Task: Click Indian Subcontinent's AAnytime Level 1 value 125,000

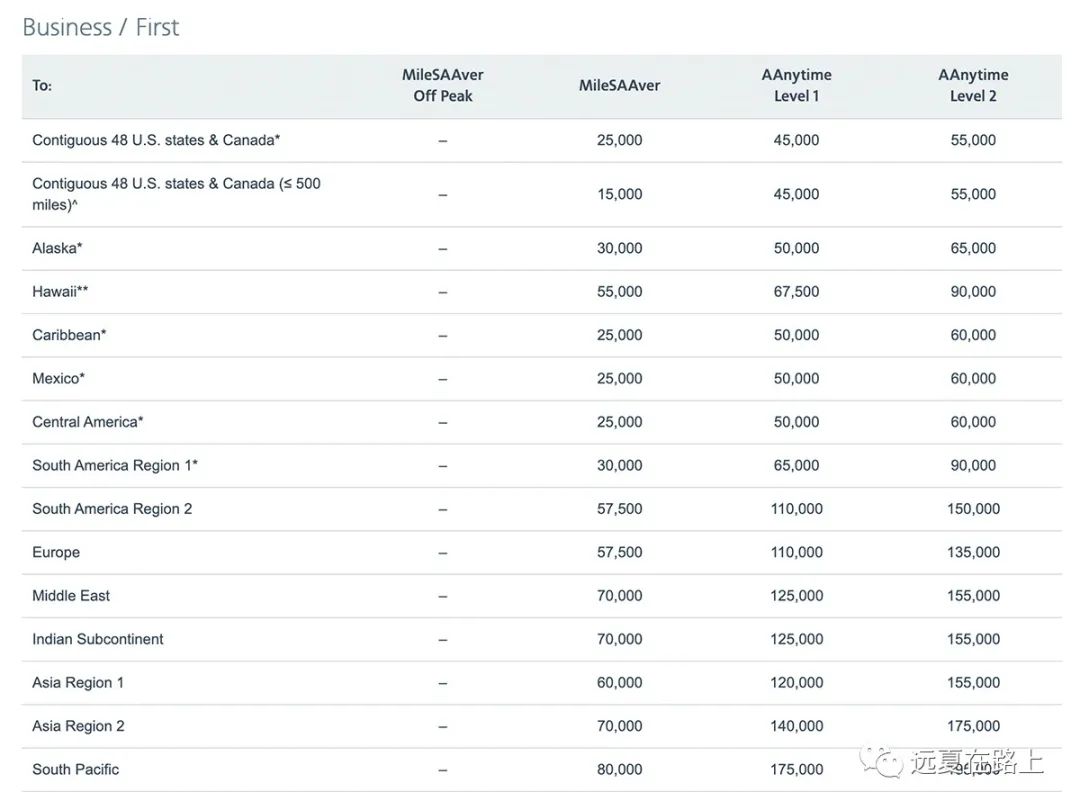Action: [x=796, y=638]
